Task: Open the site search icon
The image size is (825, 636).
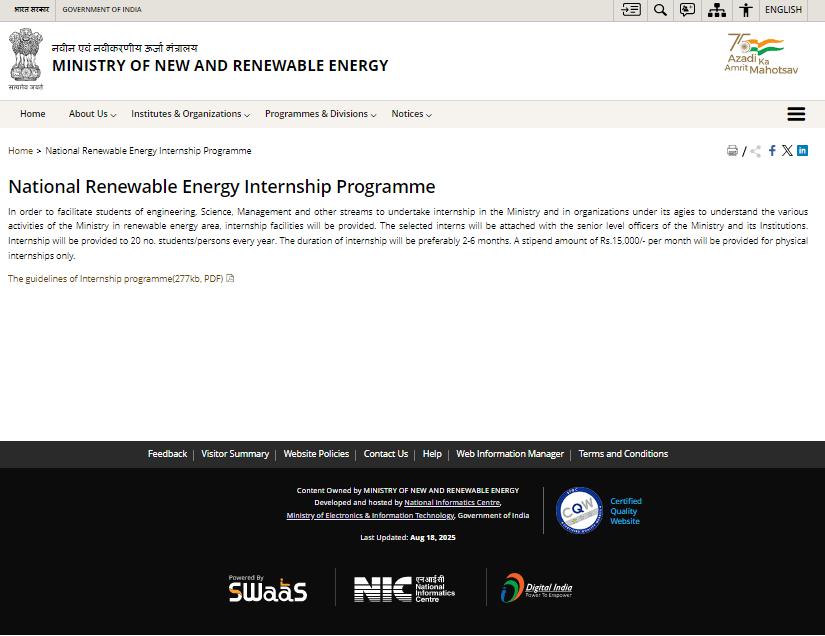Action: pos(660,10)
